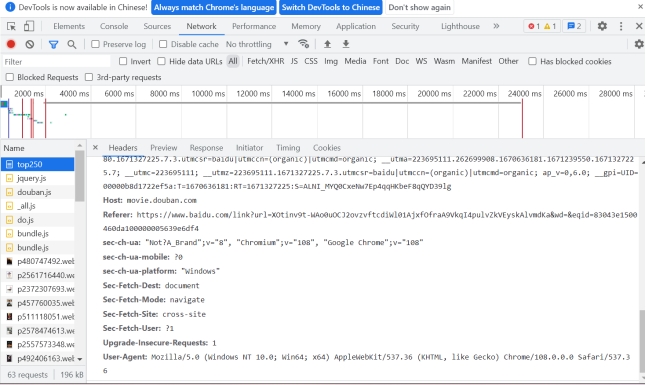Click Switch DevTools to Chinese button
Image resolution: width=646 pixels, height=385 pixels.
(x=330, y=7)
